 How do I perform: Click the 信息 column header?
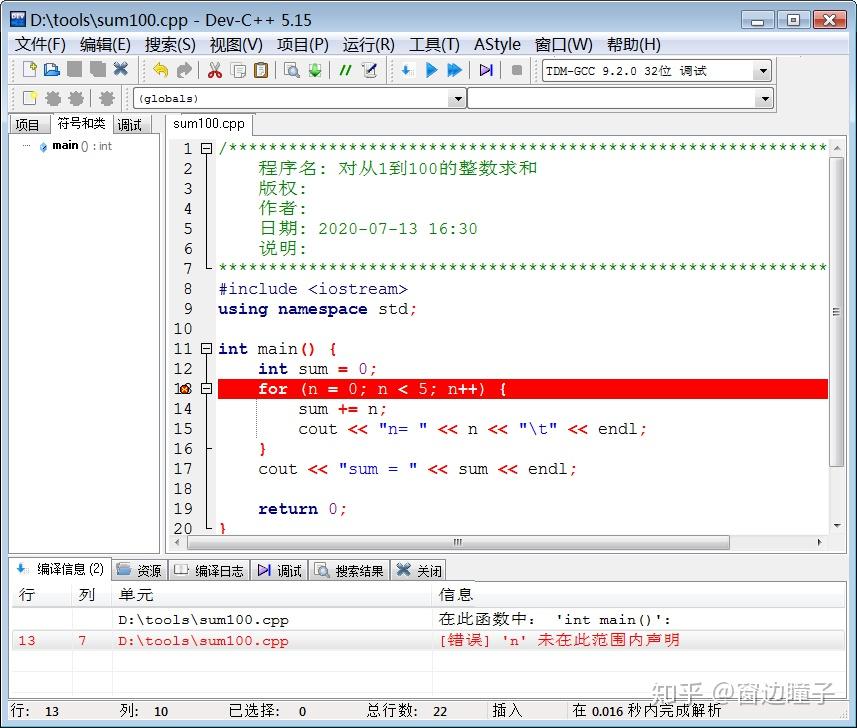point(638,595)
